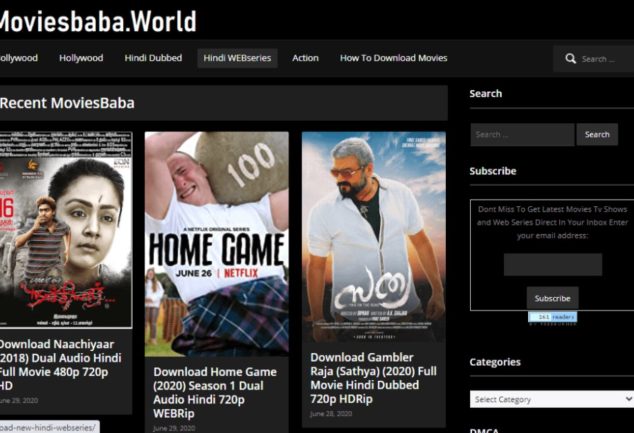Click the partially visible Bollywood menu item
Image resolution: width=634 pixels, height=433 pixels.
(x=19, y=58)
